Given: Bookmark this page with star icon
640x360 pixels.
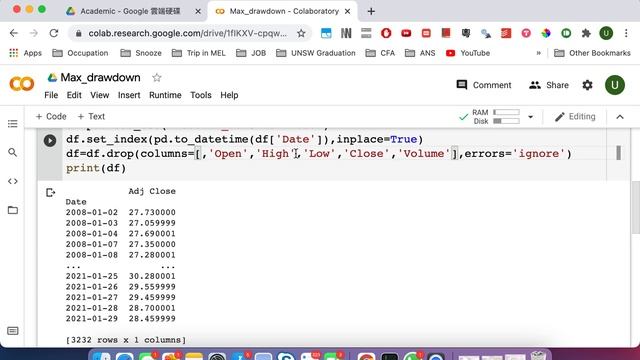Looking at the screenshot, I should pyautogui.click(x=301, y=33).
